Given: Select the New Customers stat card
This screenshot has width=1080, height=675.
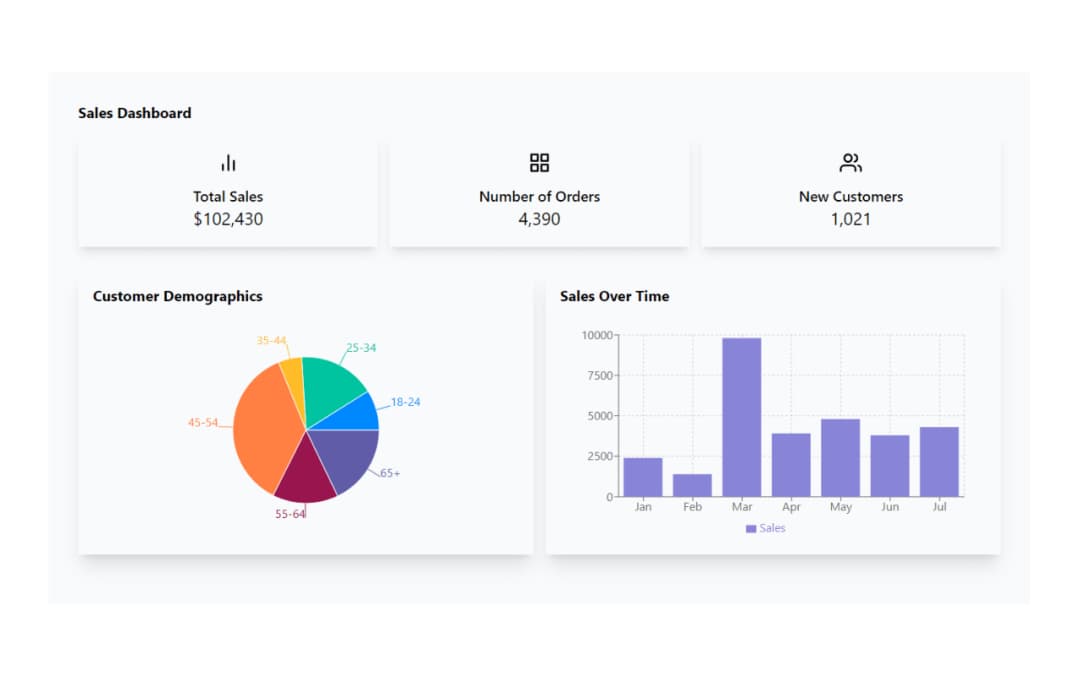Looking at the screenshot, I should 851,191.
